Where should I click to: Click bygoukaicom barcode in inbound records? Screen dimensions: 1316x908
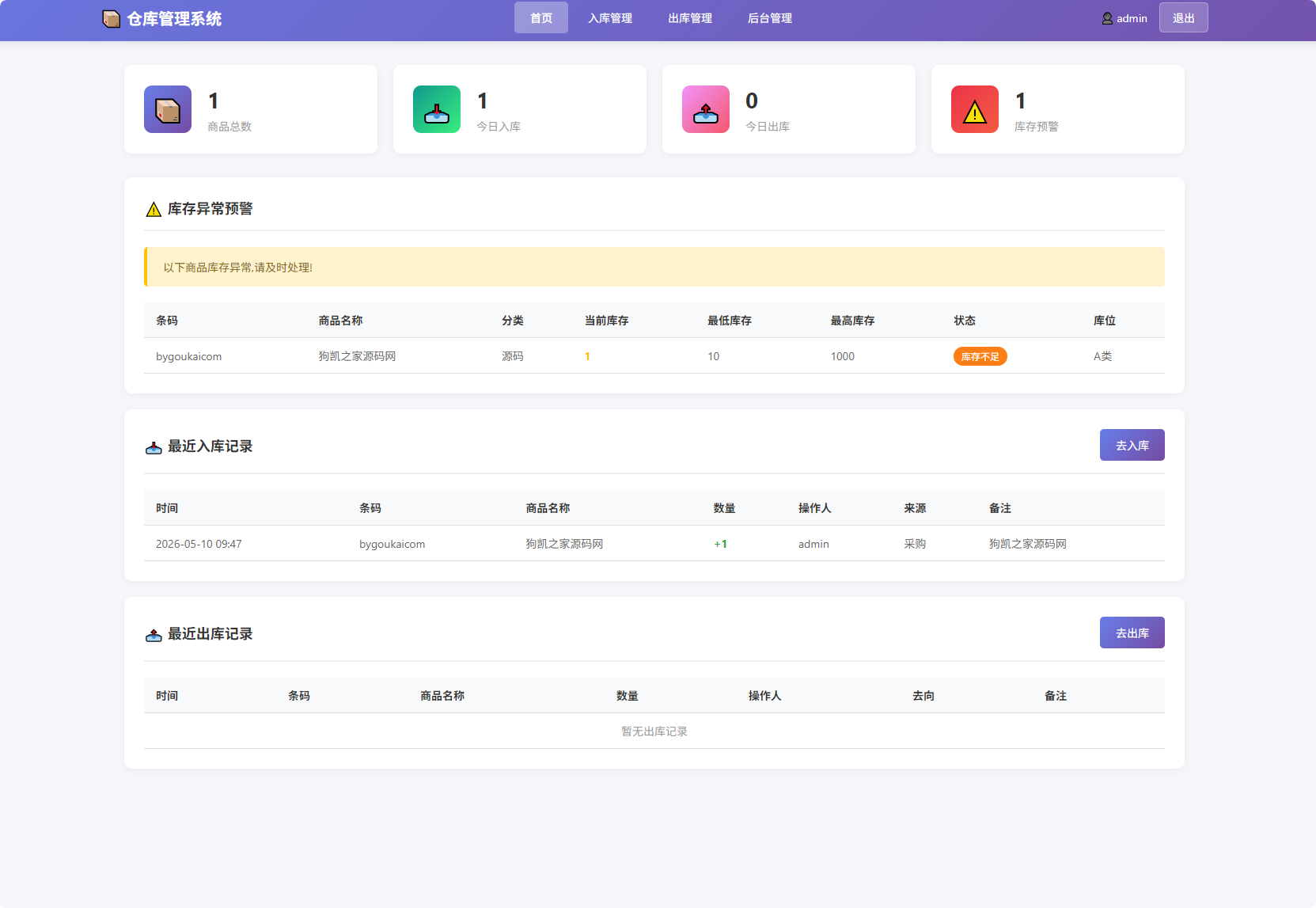392,544
